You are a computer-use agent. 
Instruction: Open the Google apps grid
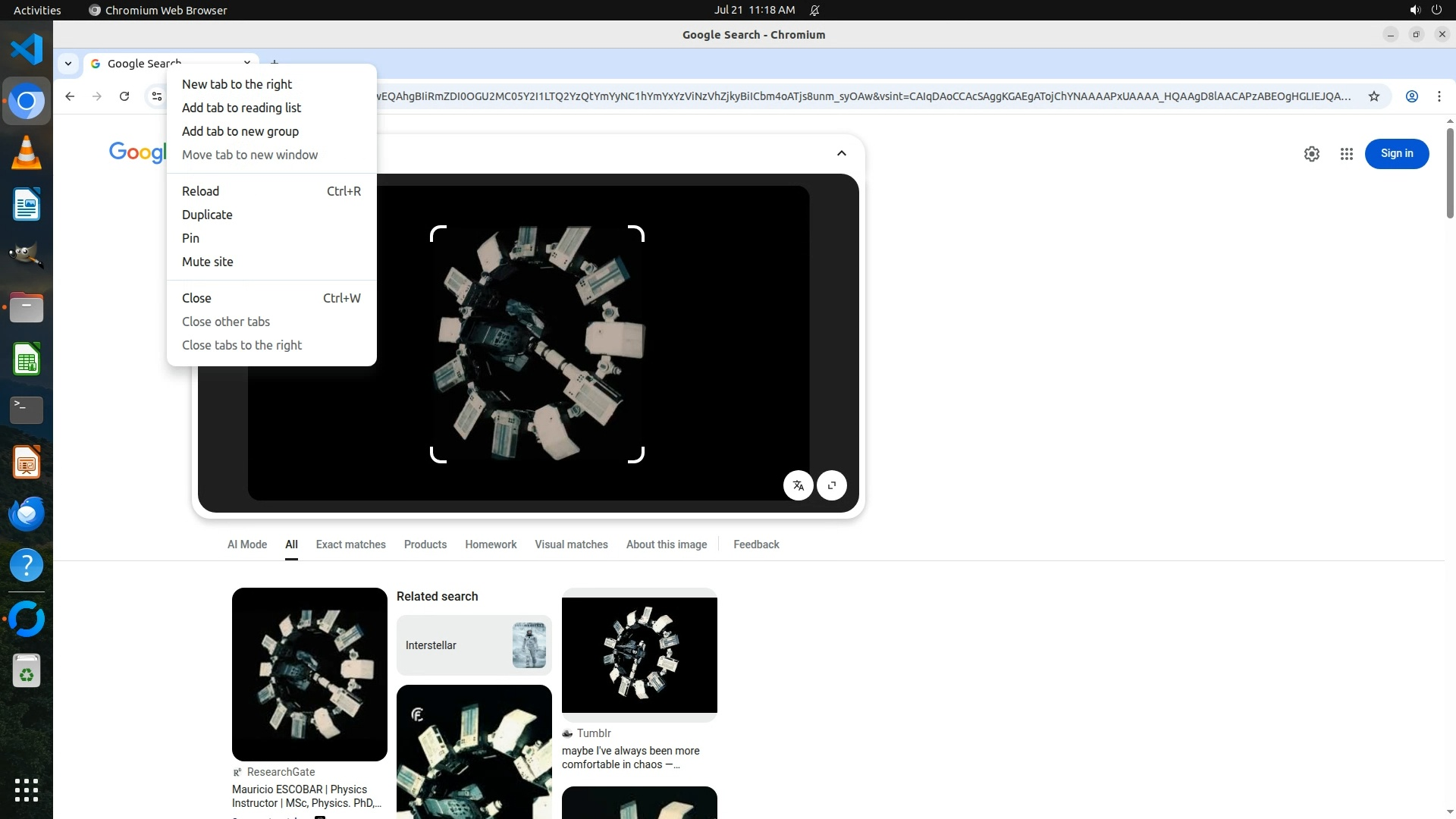pos(1346,154)
